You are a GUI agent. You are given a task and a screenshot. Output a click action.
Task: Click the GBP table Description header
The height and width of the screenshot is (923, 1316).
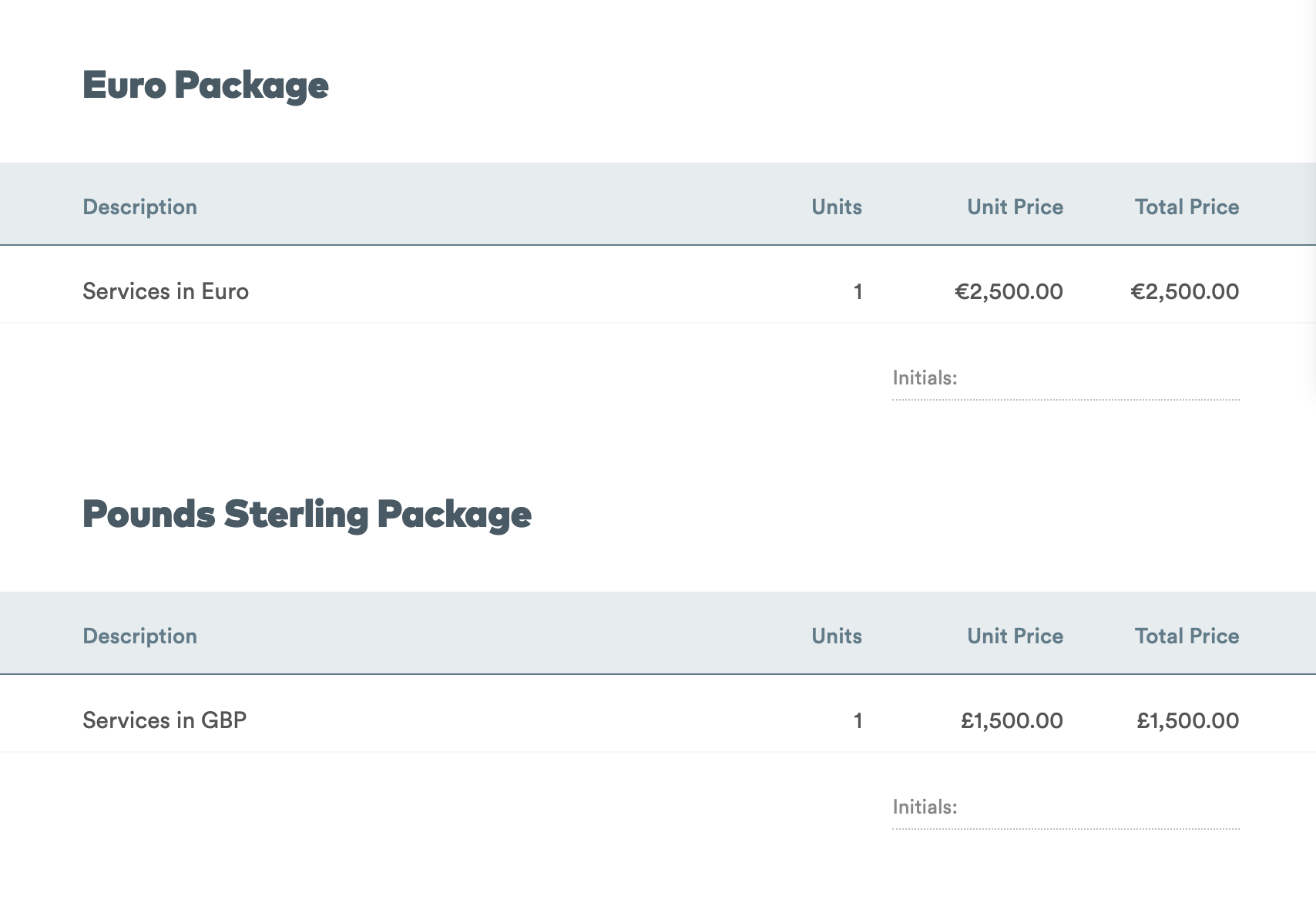(140, 636)
